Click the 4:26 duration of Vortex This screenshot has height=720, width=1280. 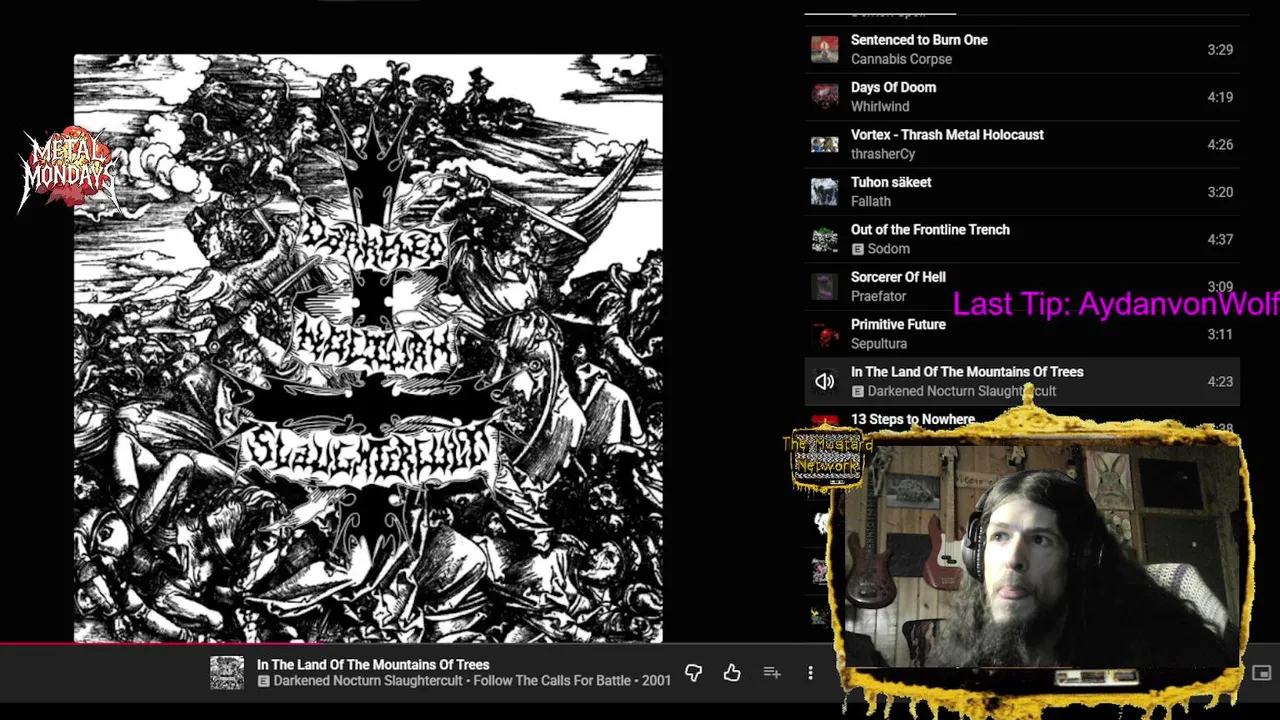[x=1220, y=144]
